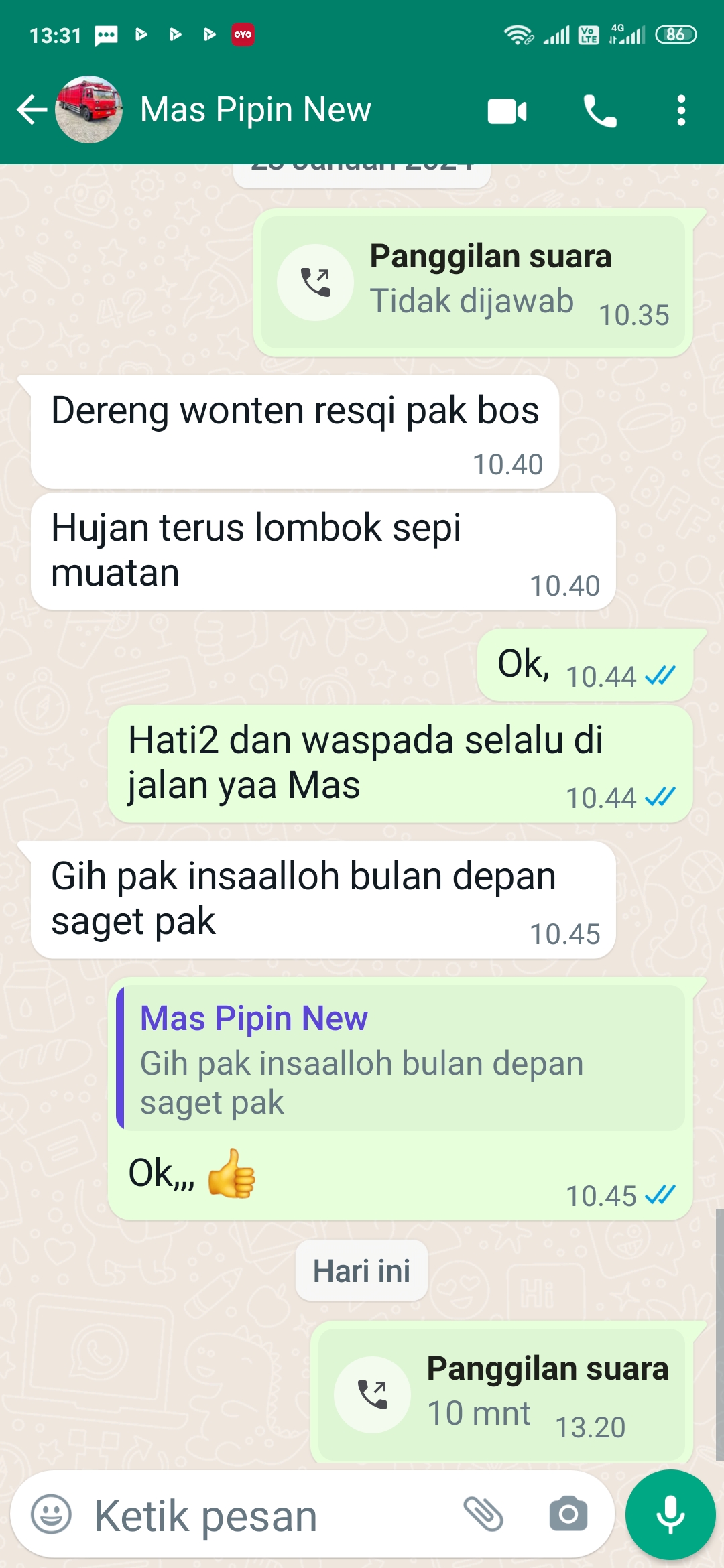Viewport: 724px width, 1568px height.
Task: Tap the quoted Mas Pipin New reply
Action: coord(401,1059)
